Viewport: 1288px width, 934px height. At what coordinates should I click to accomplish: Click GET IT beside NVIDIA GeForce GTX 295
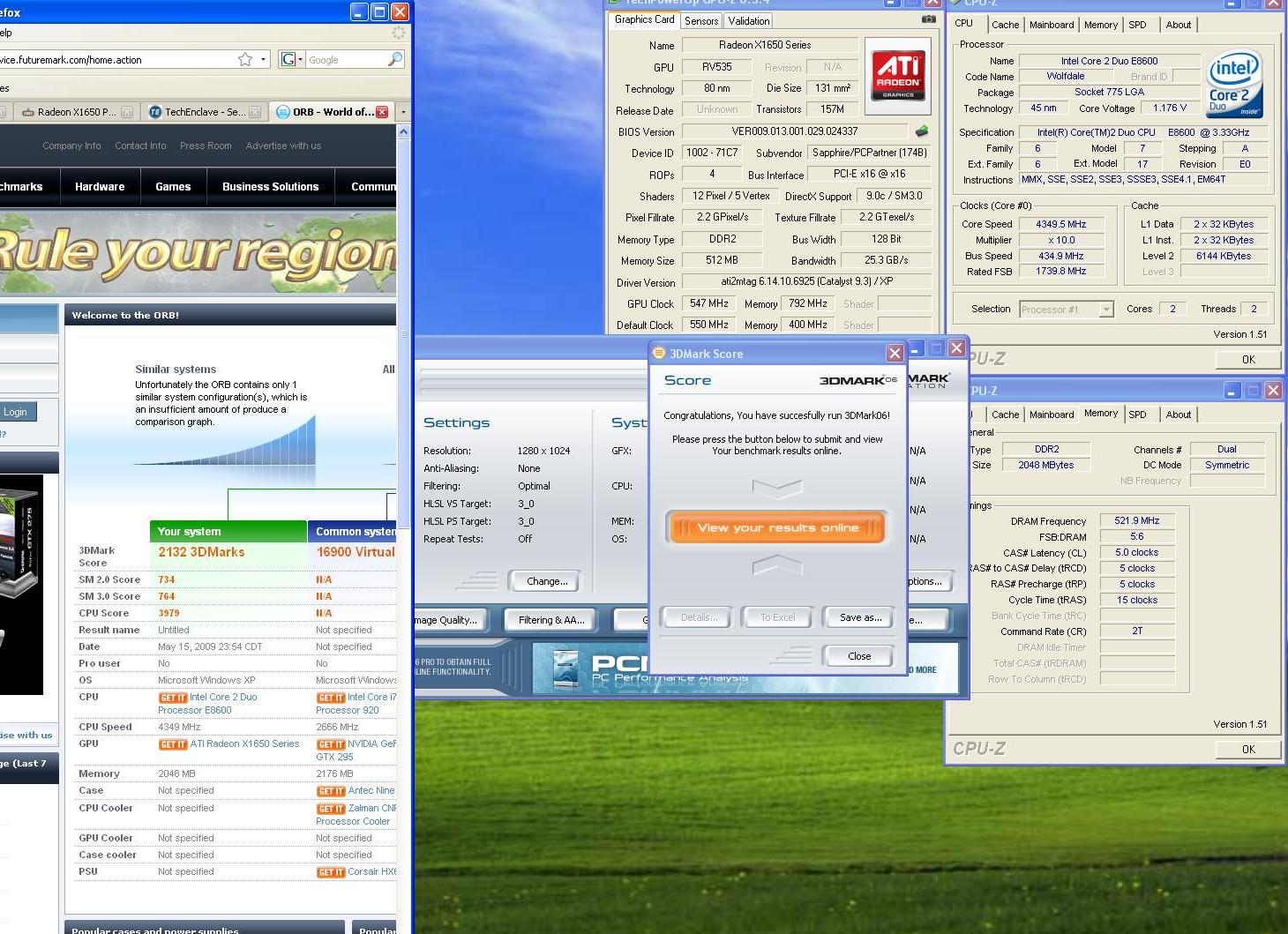click(x=331, y=744)
